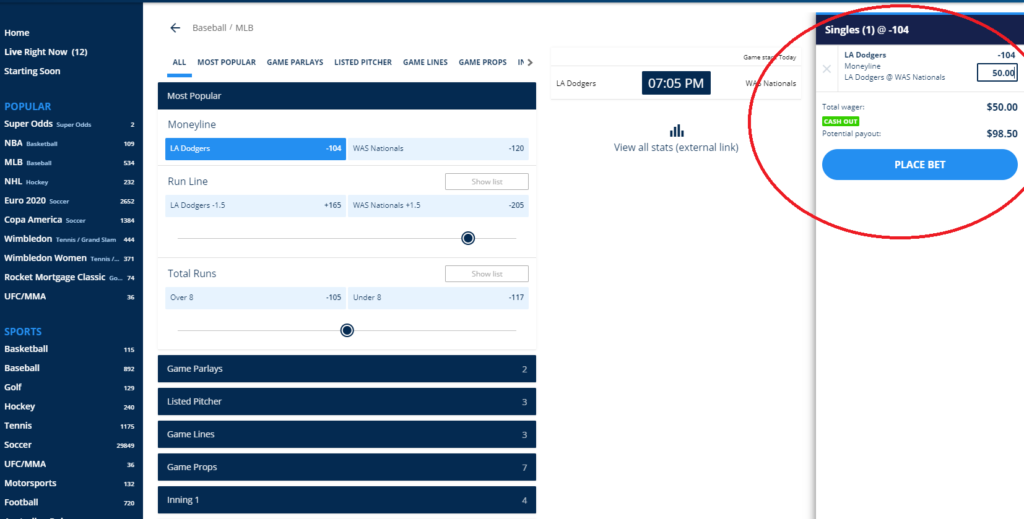The image size is (1024, 519).
Task: Open Golf under Sports
Action: point(69,387)
